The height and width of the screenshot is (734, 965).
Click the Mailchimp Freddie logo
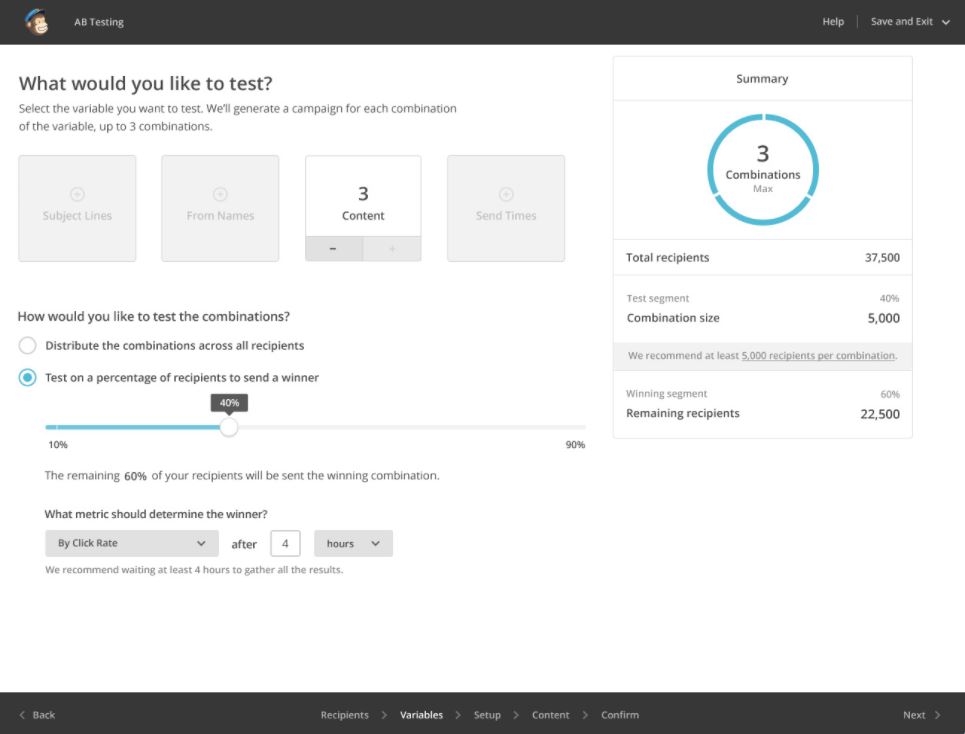(36, 21)
